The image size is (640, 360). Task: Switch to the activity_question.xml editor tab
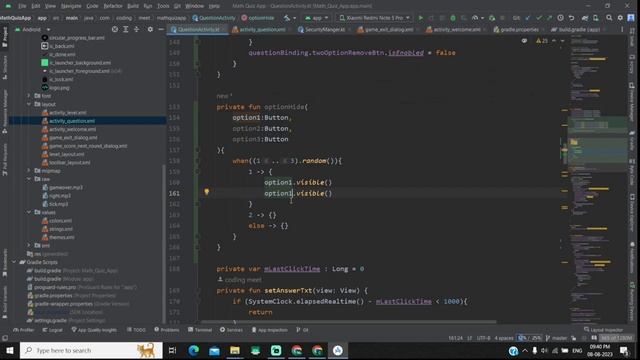coord(262,29)
